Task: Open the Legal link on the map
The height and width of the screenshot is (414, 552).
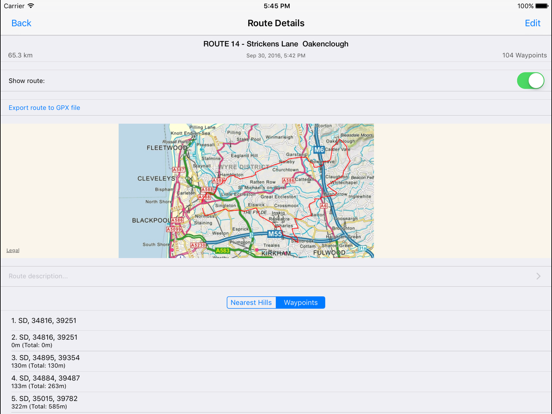Action: click(13, 250)
